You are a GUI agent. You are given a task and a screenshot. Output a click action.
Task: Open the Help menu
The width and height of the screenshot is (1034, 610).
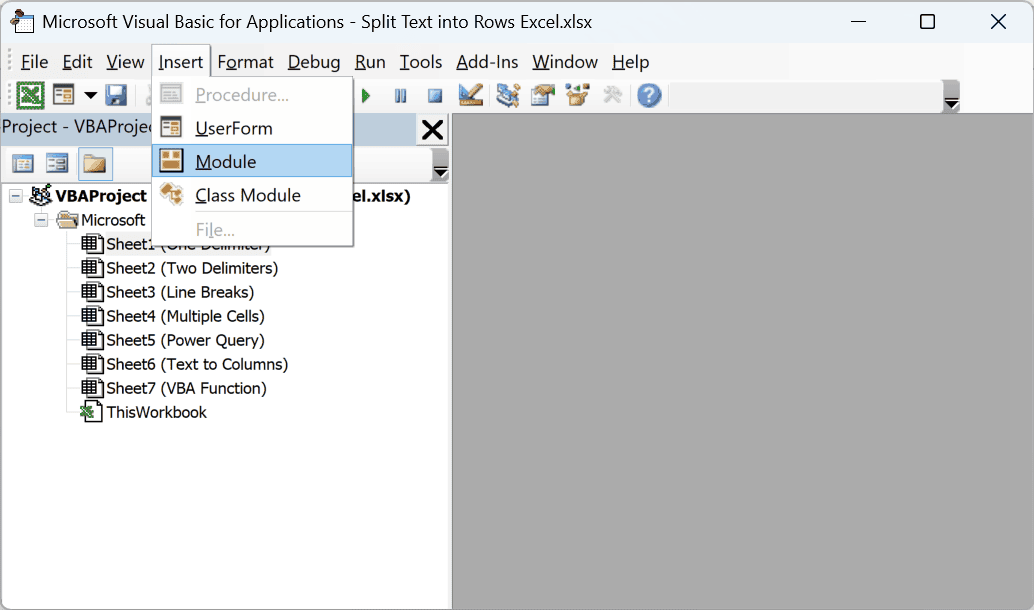tap(630, 62)
